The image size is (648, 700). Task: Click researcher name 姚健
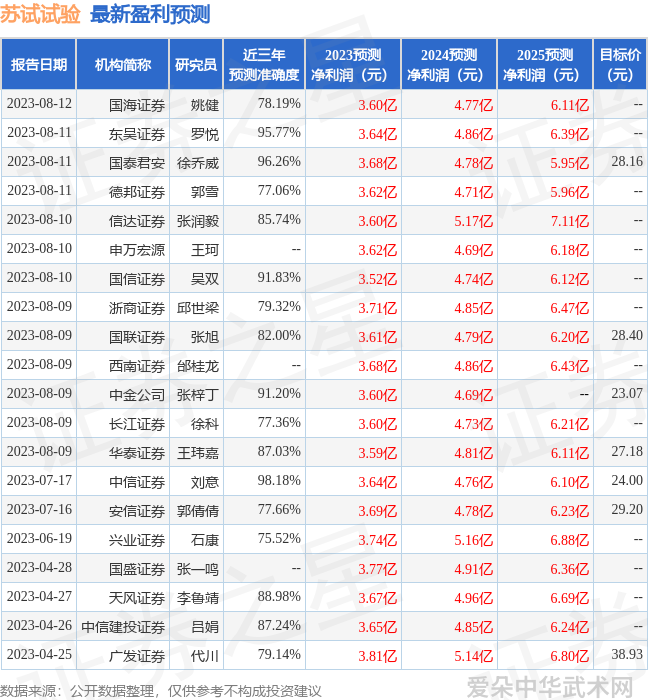pos(205,105)
